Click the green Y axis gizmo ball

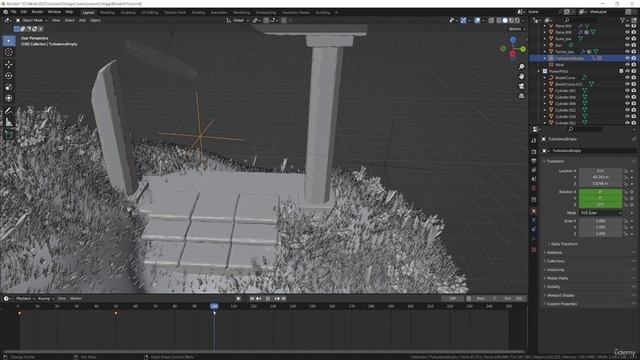[x=522, y=49]
